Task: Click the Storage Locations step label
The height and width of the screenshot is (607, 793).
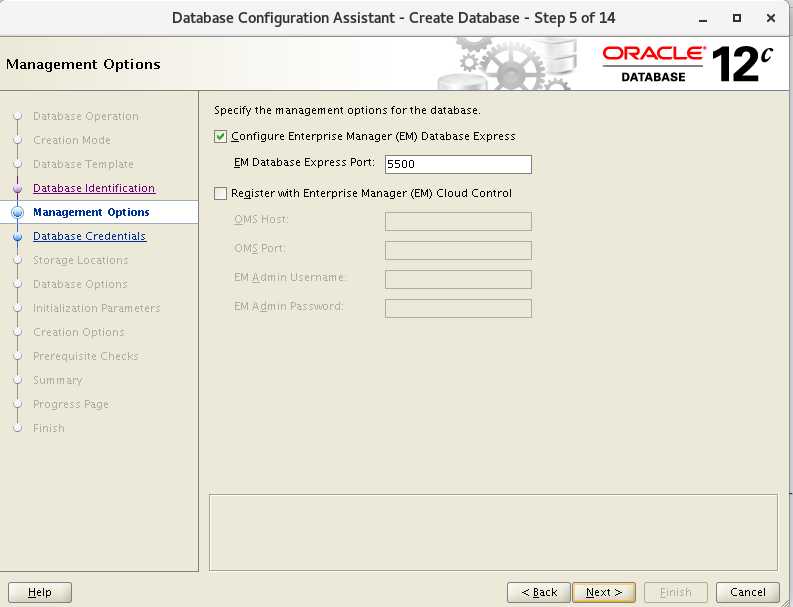Action: (x=80, y=261)
